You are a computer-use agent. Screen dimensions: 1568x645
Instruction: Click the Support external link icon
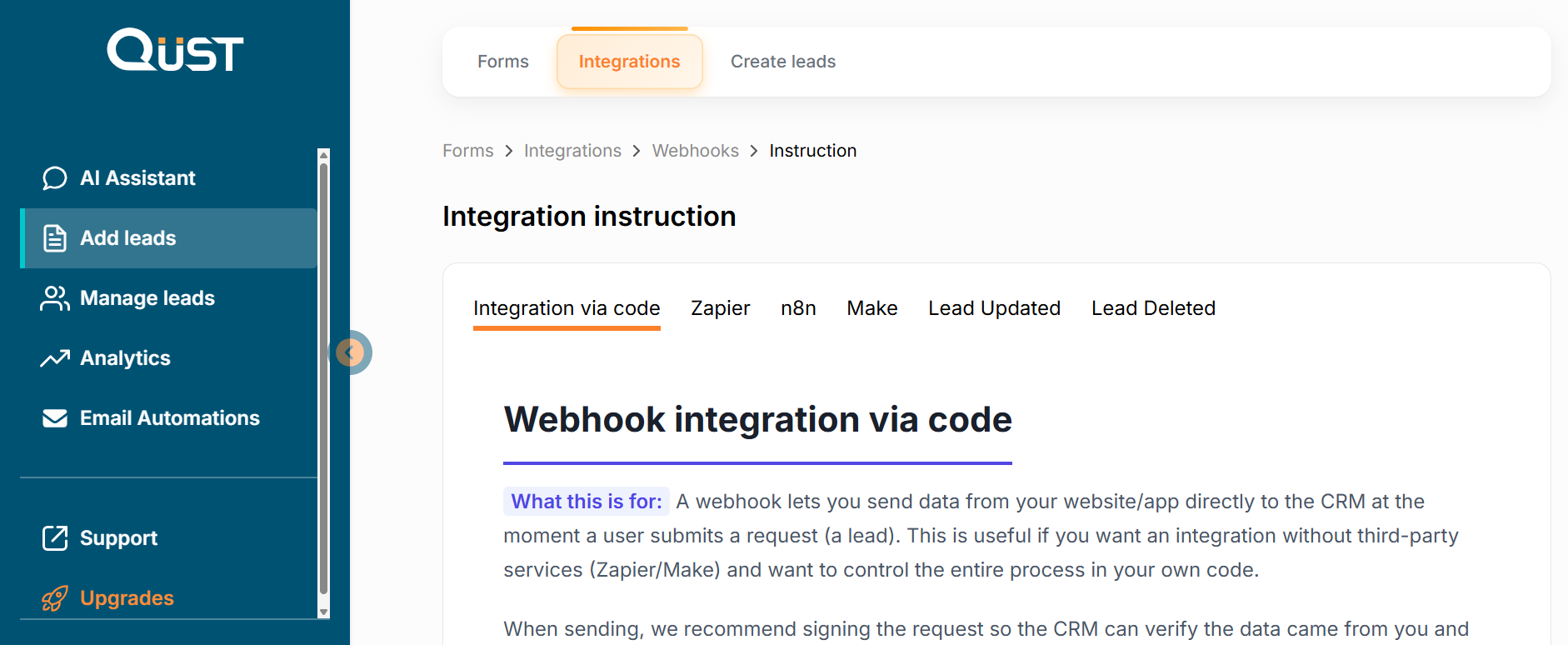coord(55,538)
